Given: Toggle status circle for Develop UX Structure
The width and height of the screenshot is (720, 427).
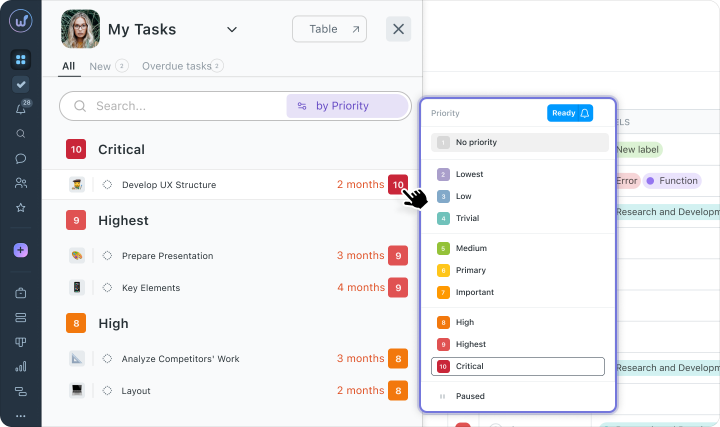Looking at the screenshot, I should [x=107, y=185].
